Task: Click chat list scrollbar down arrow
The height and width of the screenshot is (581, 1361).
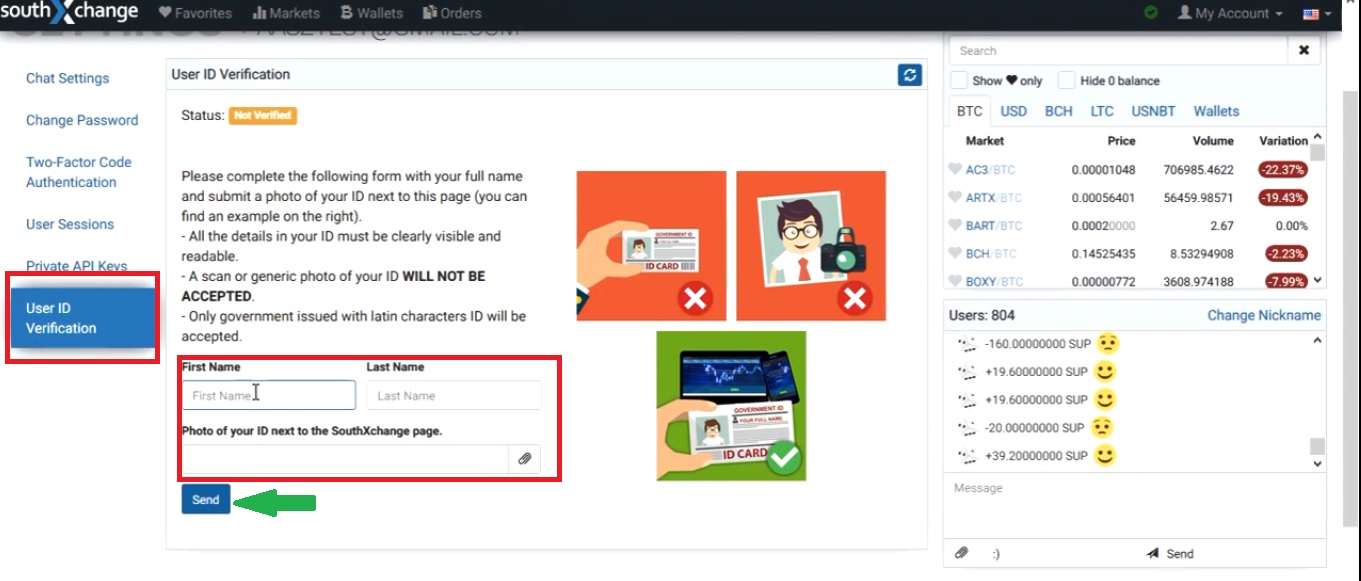Action: click(1317, 464)
